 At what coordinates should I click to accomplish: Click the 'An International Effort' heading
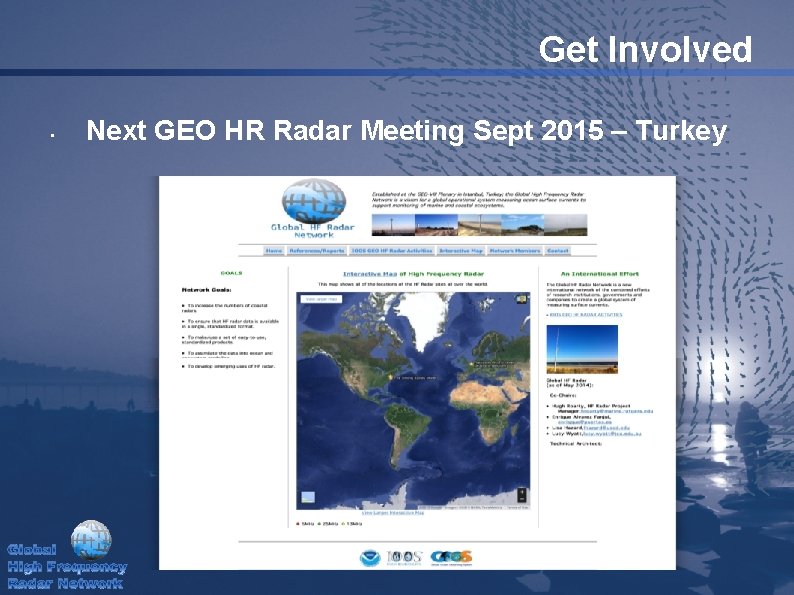pyautogui.click(x=600, y=274)
